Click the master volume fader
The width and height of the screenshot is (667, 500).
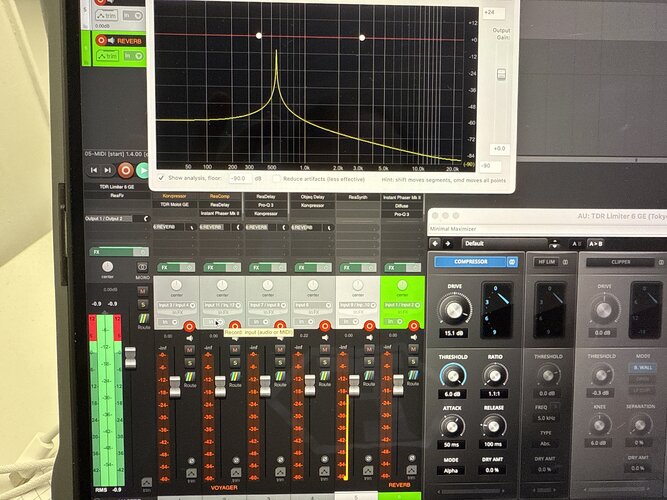(130, 357)
